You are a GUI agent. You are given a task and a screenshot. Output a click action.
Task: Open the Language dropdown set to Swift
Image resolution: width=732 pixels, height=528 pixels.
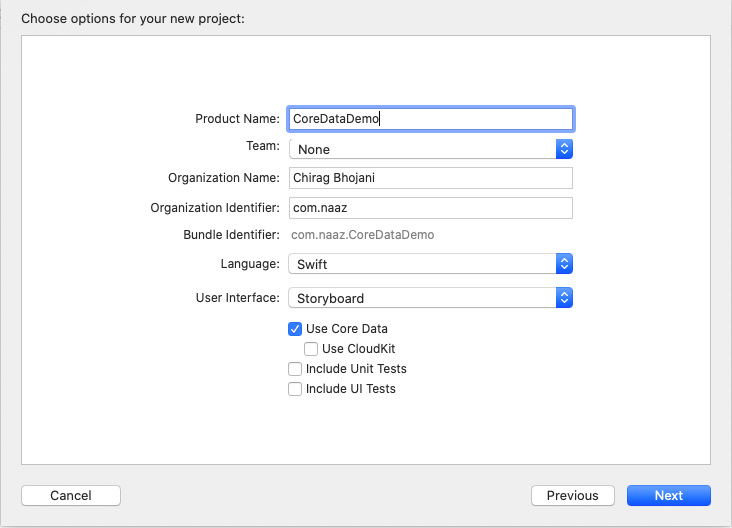(x=430, y=264)
